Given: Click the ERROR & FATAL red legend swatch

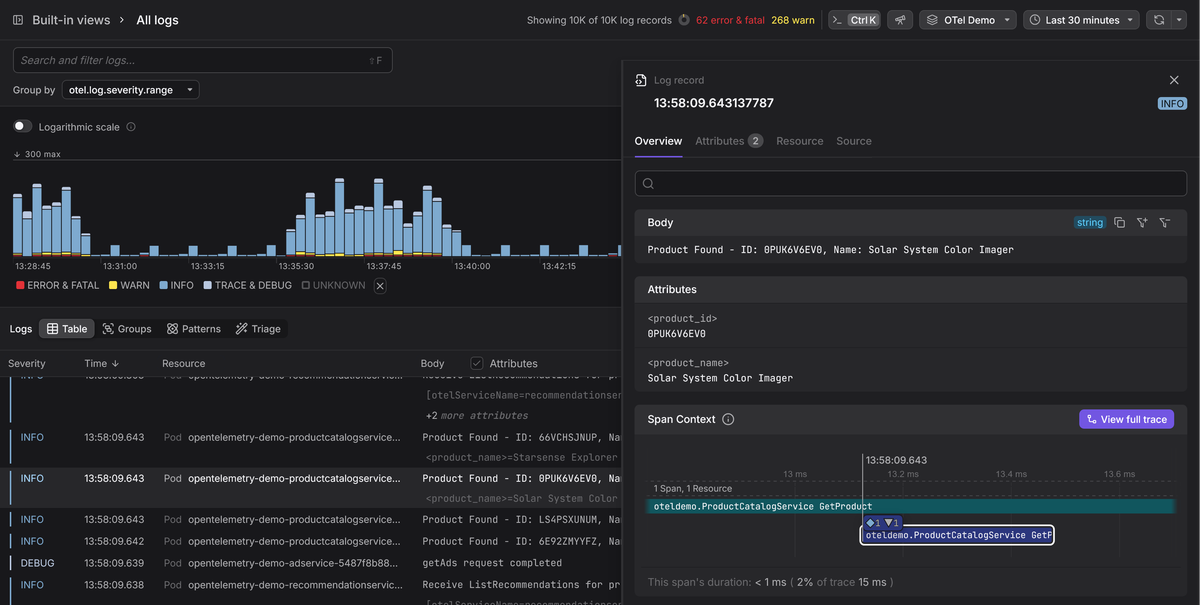Looking at the screenshot, I should pos(20,286).
